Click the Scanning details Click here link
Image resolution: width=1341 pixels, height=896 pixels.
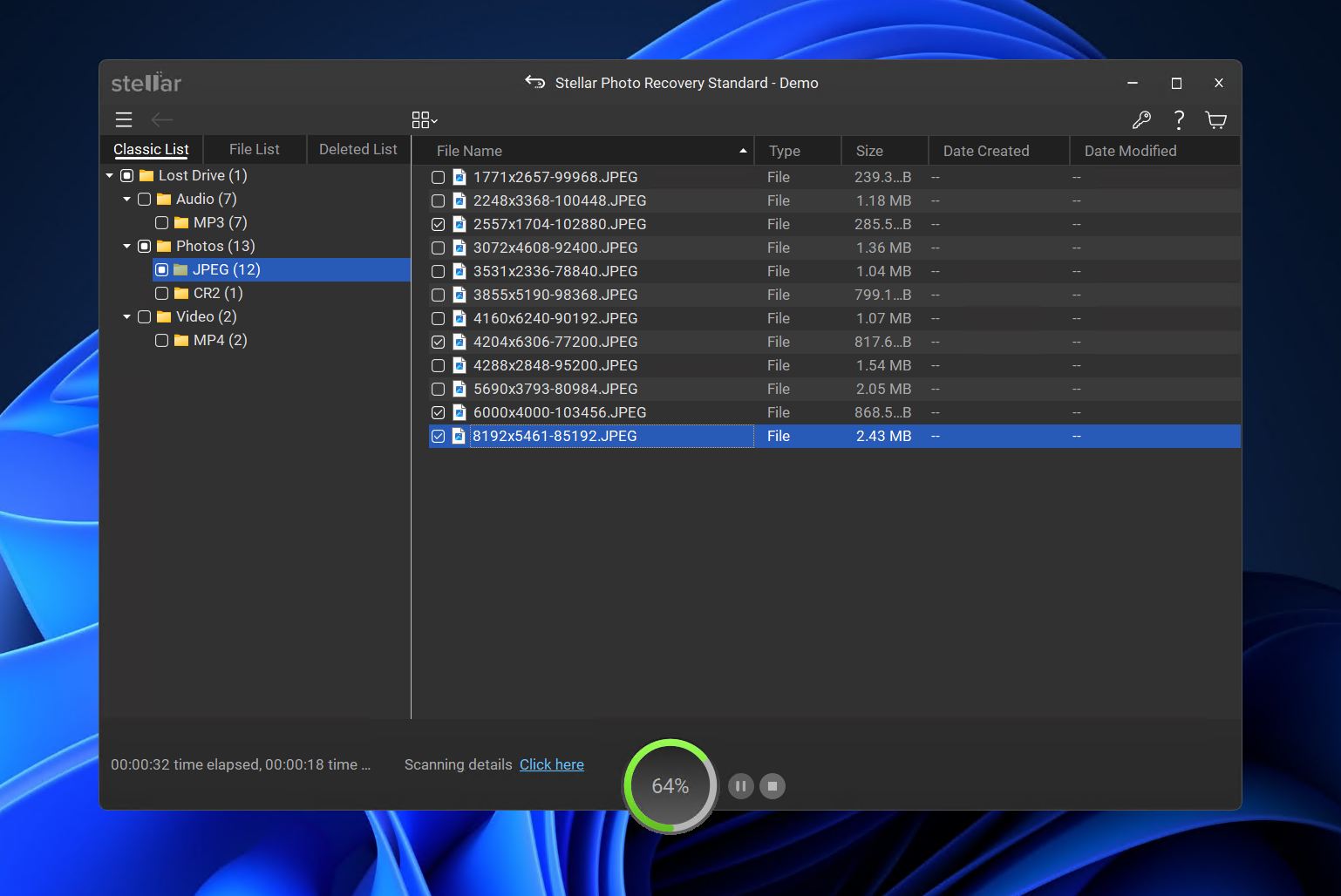pos(551,764)
